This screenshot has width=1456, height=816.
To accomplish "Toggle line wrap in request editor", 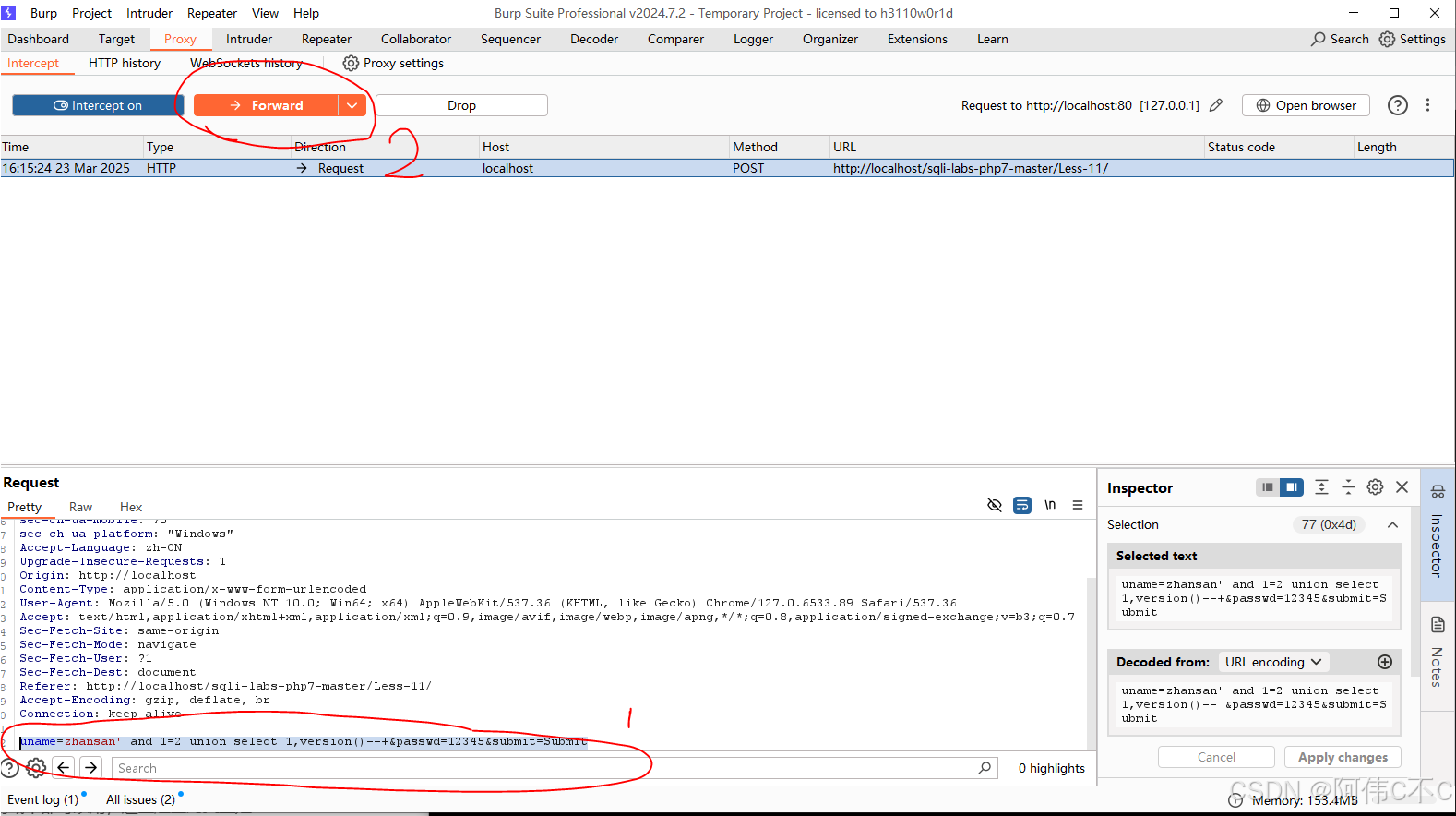I will click(1022, 505).
